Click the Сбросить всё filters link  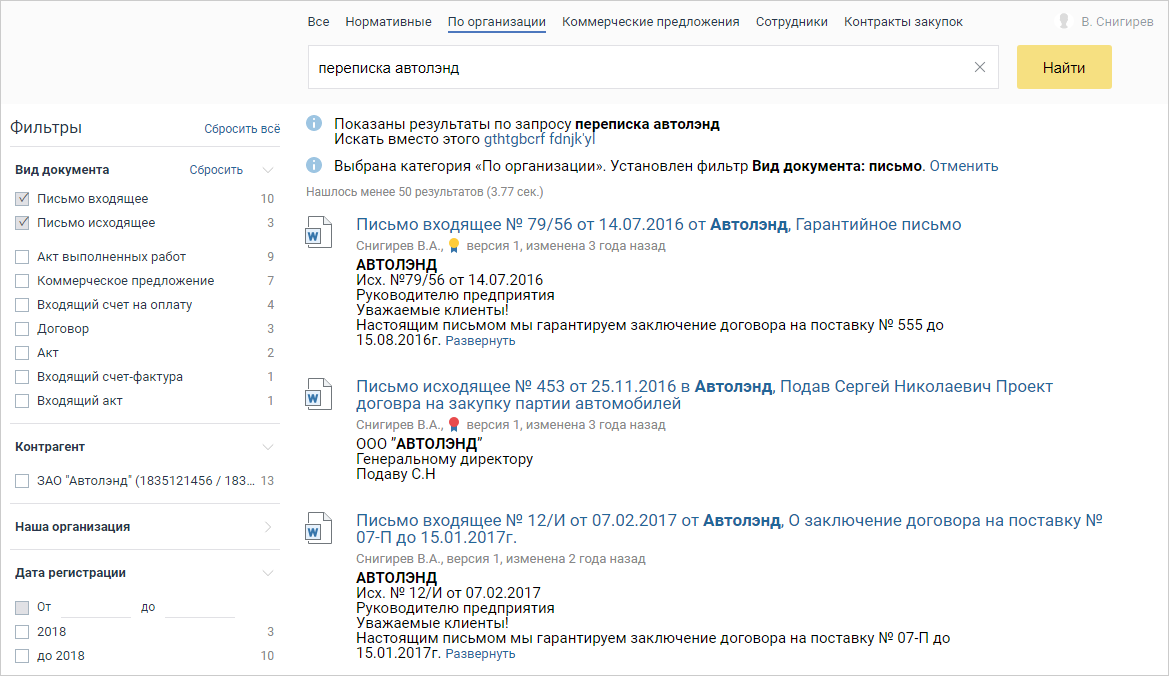tap(242, 129)
